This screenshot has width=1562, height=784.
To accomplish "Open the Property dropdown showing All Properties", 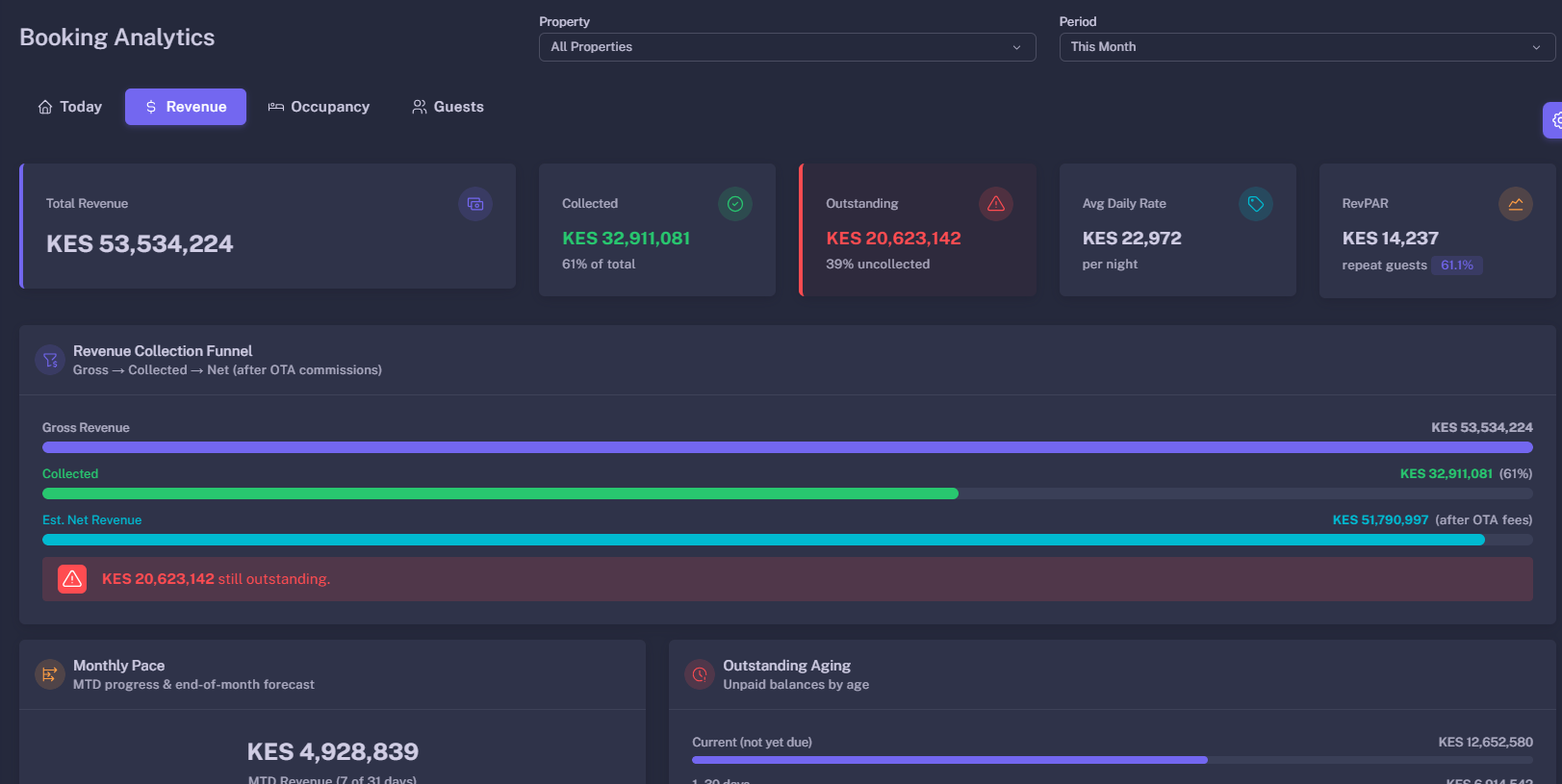I will pos(787,47).
